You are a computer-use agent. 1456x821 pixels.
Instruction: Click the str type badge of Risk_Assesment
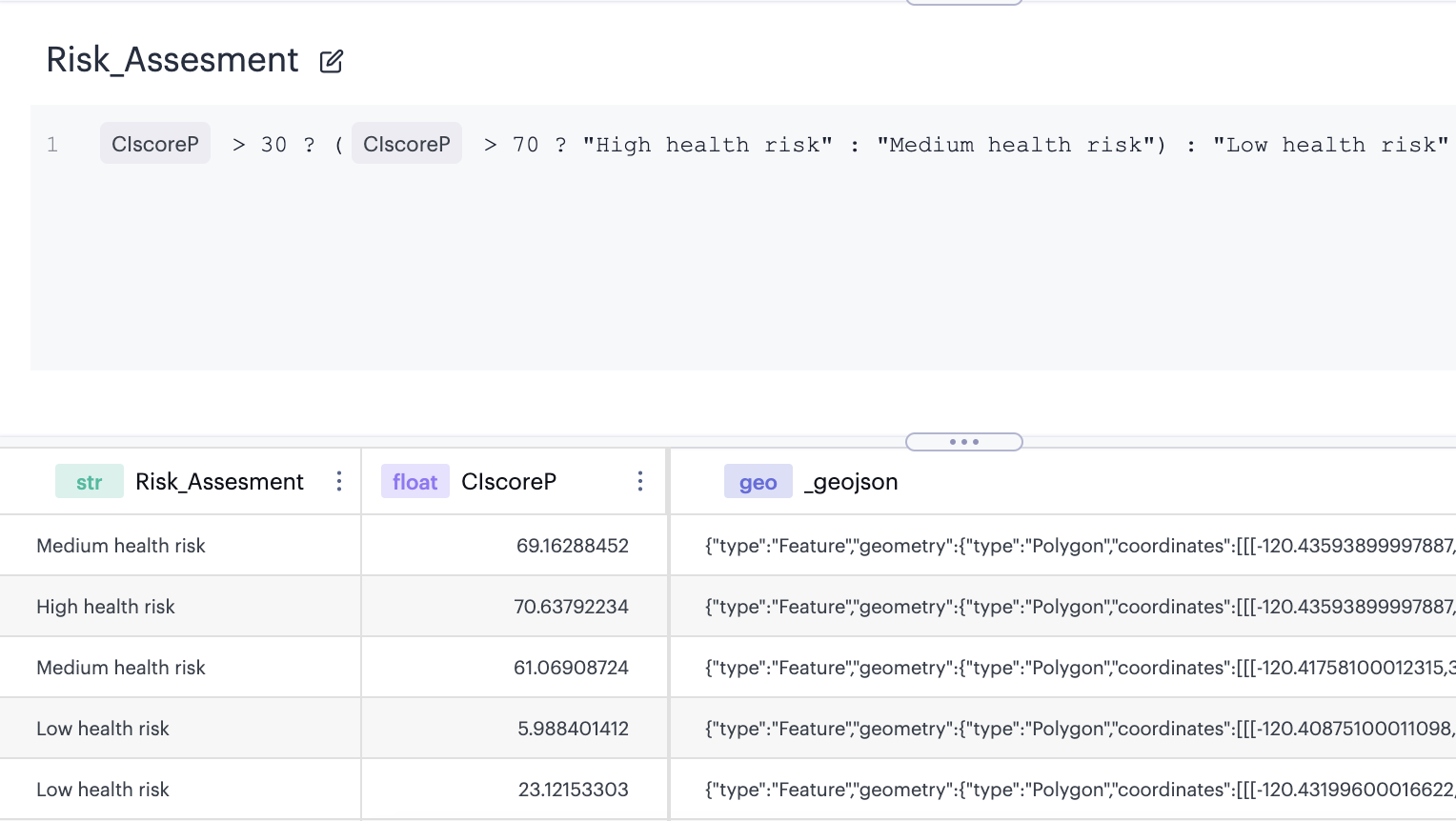tap(90, 482)
